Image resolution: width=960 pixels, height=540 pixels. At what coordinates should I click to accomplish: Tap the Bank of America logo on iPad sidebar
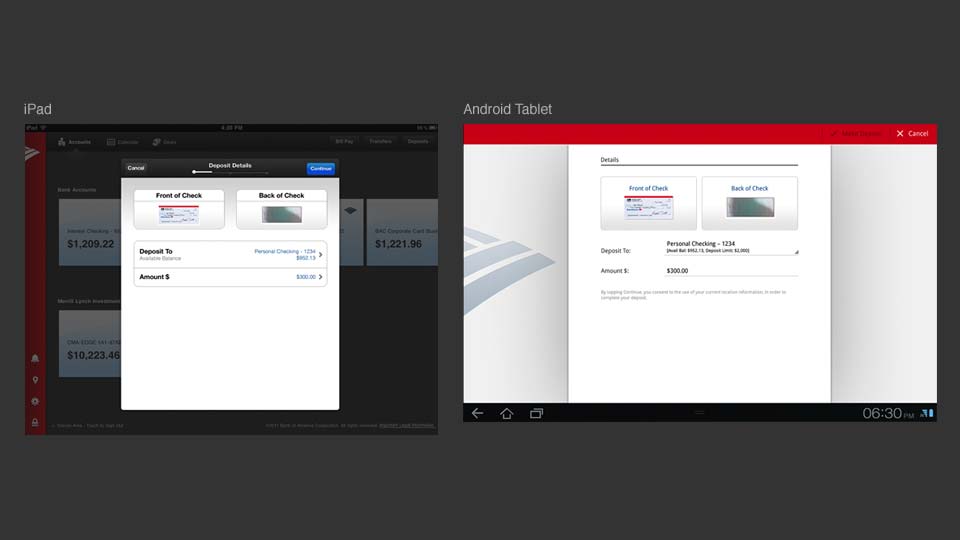coord(32,152)
